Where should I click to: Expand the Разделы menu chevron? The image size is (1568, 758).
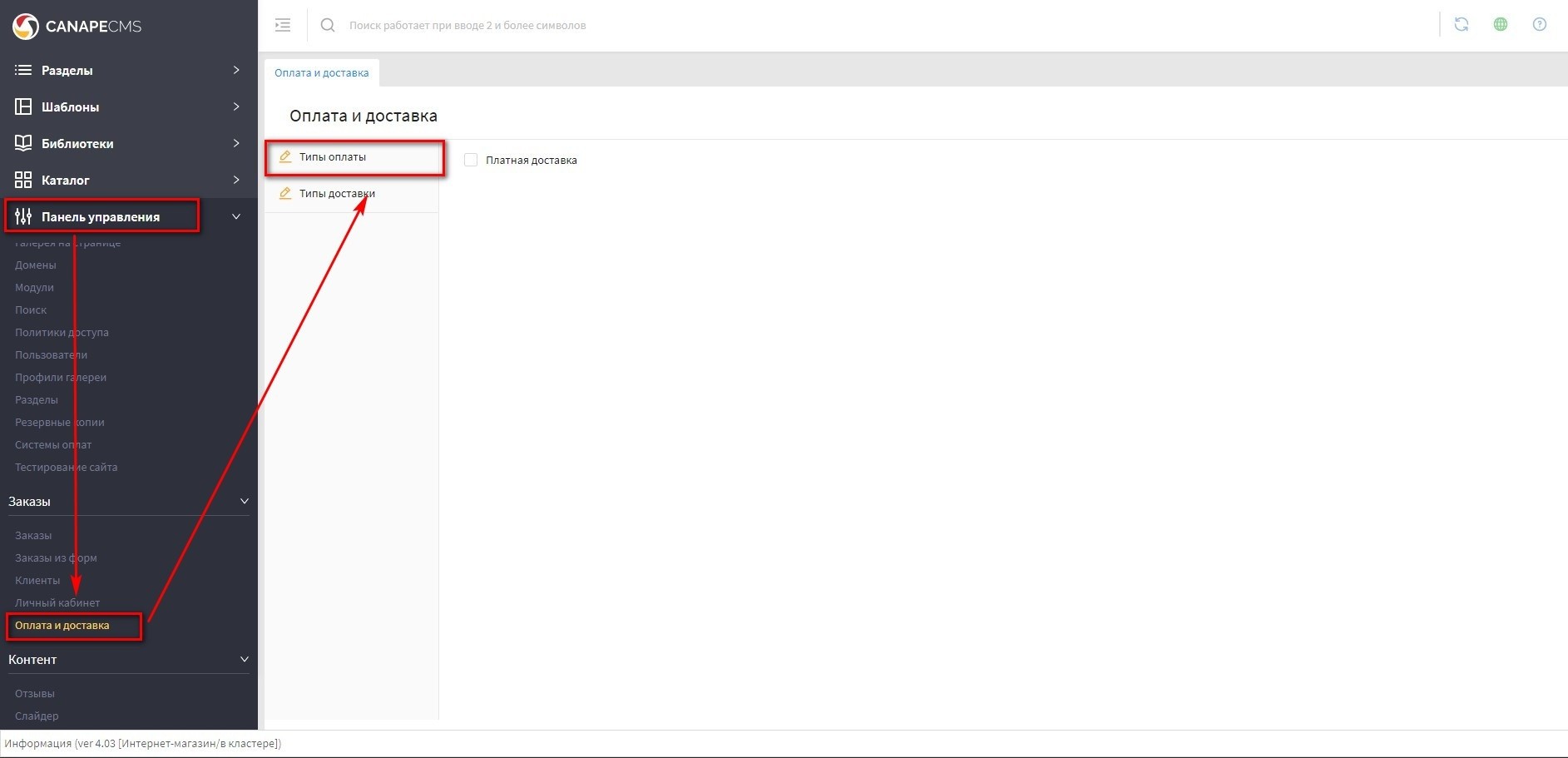[x=236, y=70]
